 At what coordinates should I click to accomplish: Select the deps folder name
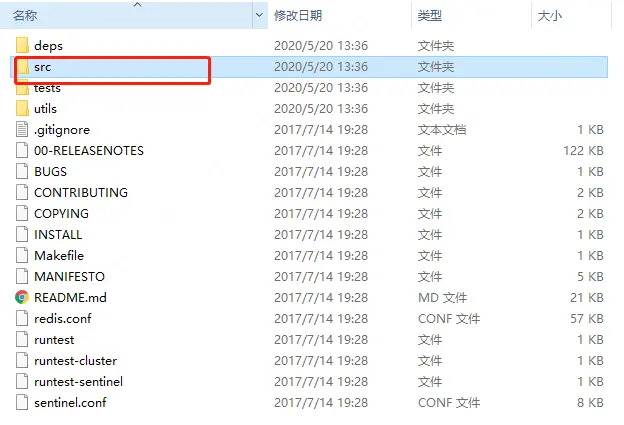click(x=49, y=46)
